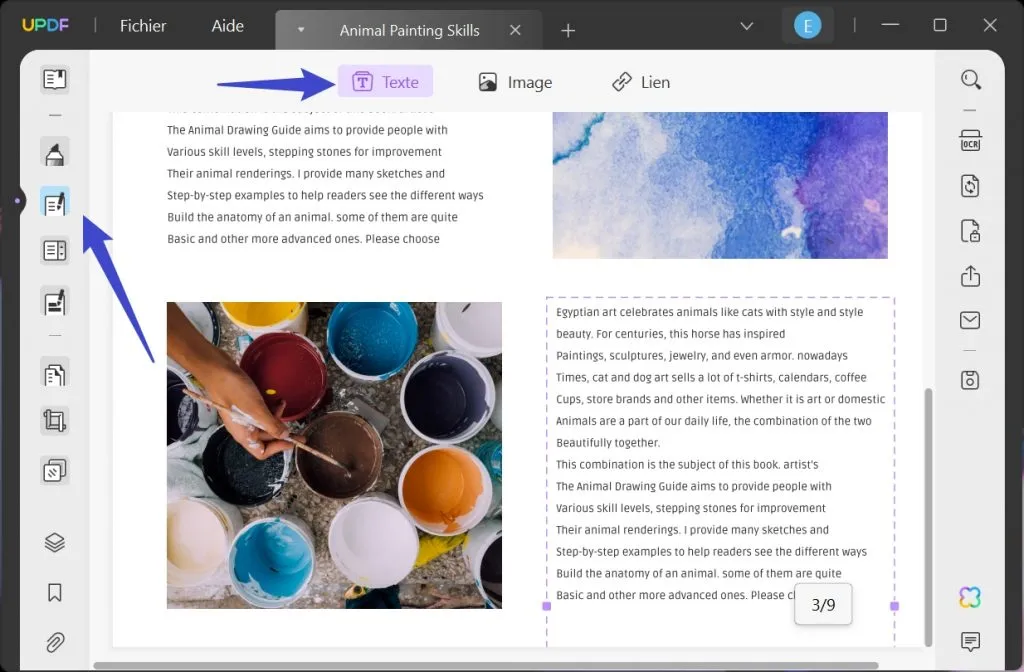Click the line "Egyptian art celebrates animals like cats"
This screenshot has height=672, width=1024.
coord(710,312)
